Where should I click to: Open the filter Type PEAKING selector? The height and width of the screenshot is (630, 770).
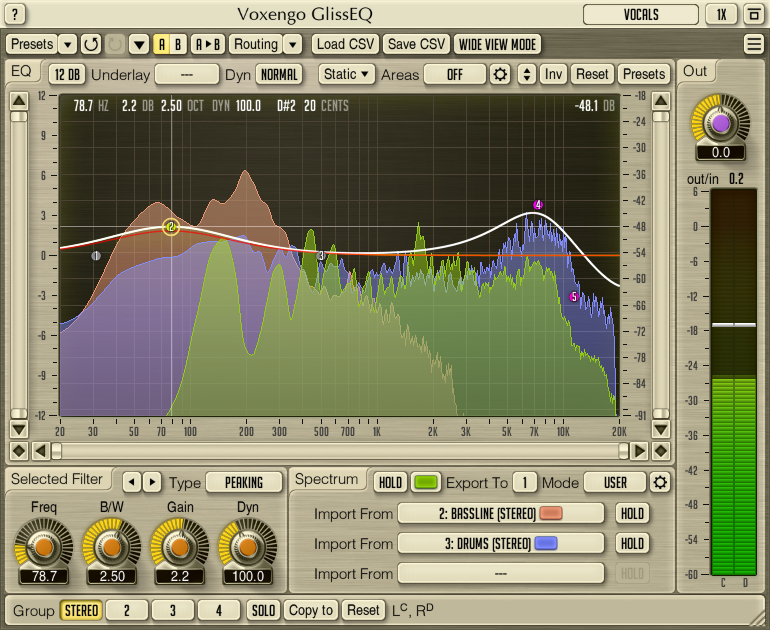(x=244, y=483)
